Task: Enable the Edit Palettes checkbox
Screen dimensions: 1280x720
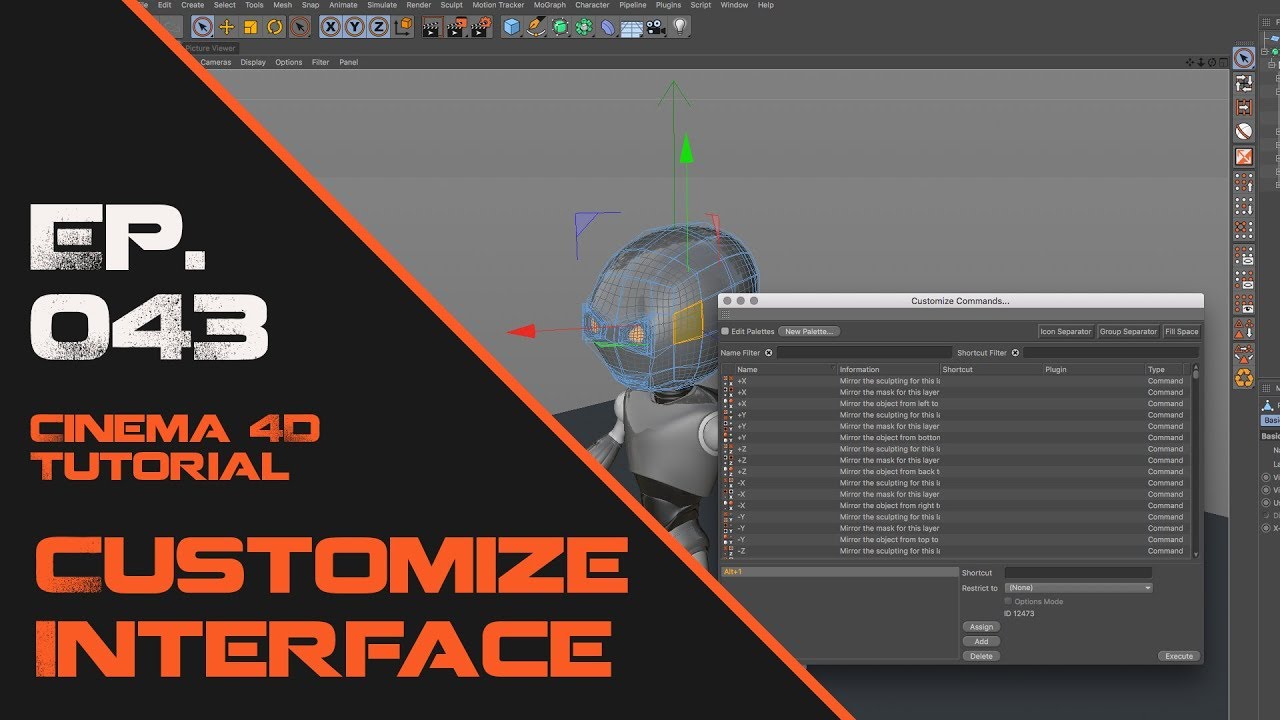Action: 725,332
